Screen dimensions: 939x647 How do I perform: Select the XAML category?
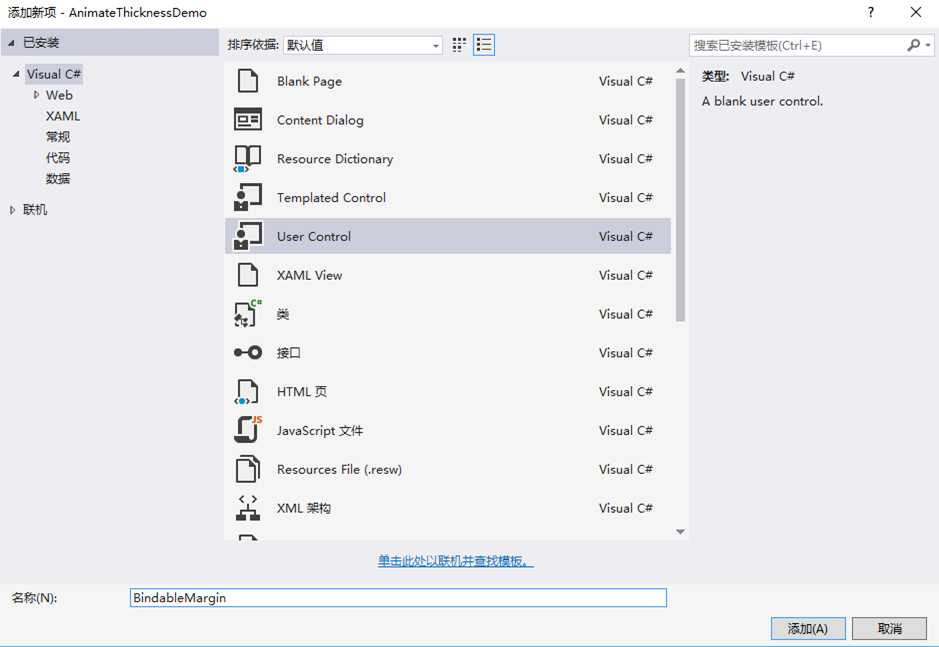[63, 116]
